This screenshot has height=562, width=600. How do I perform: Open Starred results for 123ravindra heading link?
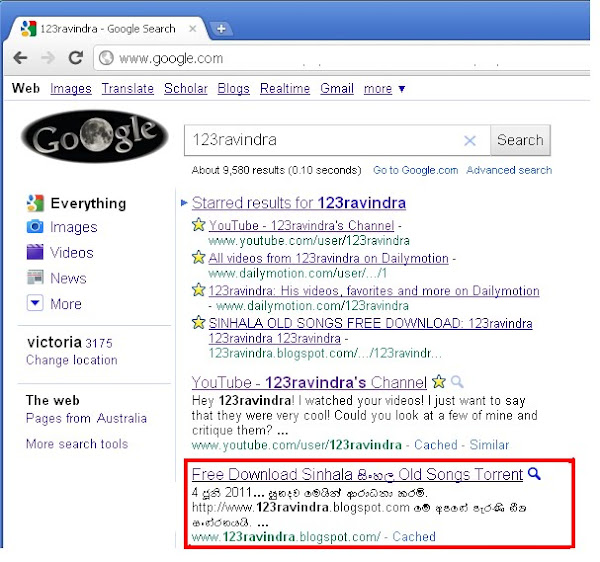tap(299, 203)
